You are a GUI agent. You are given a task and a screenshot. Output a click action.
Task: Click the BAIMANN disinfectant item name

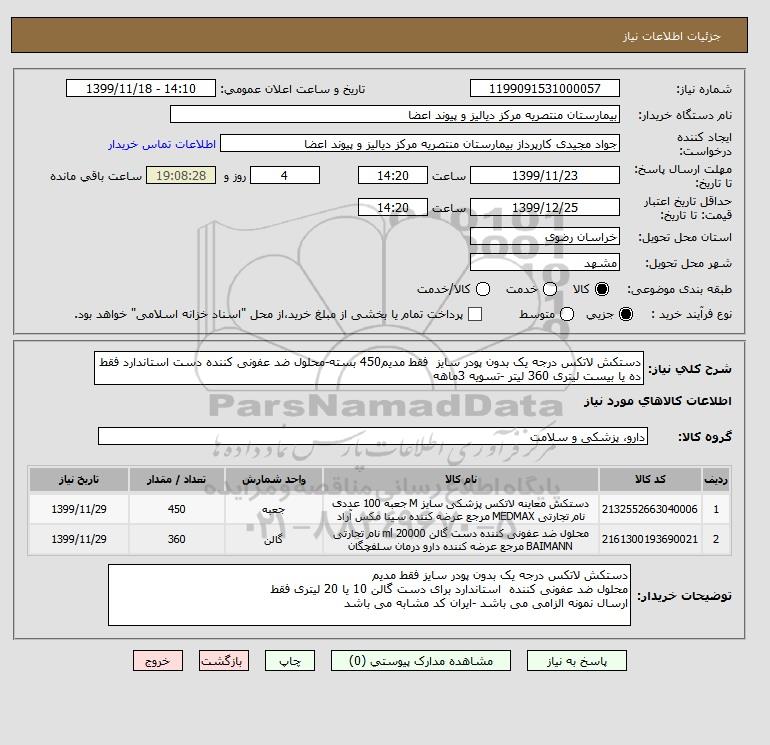[x=461, y=540]
